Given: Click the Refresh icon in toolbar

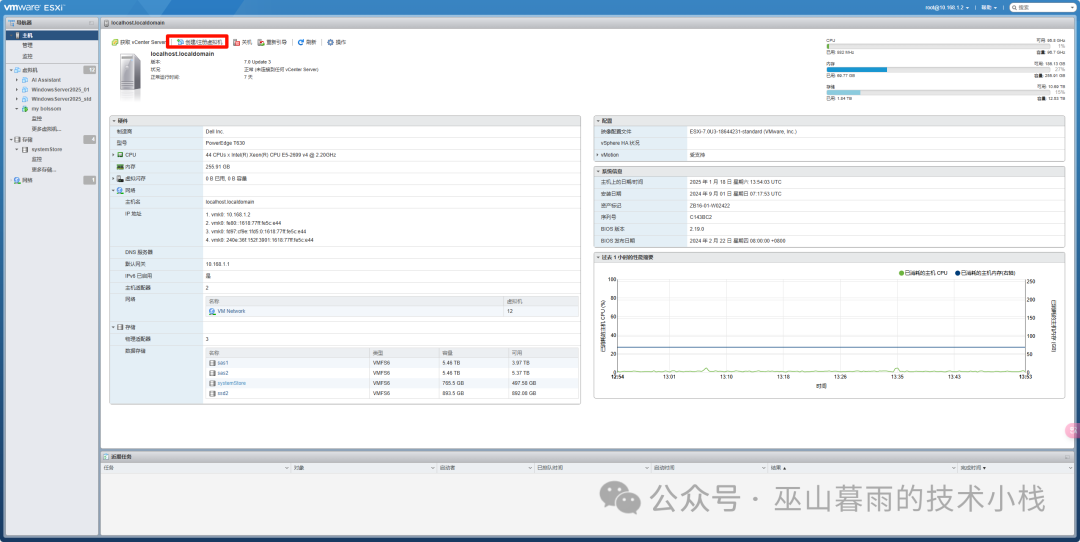Looking at the screenshot, I should pos(300,42).
